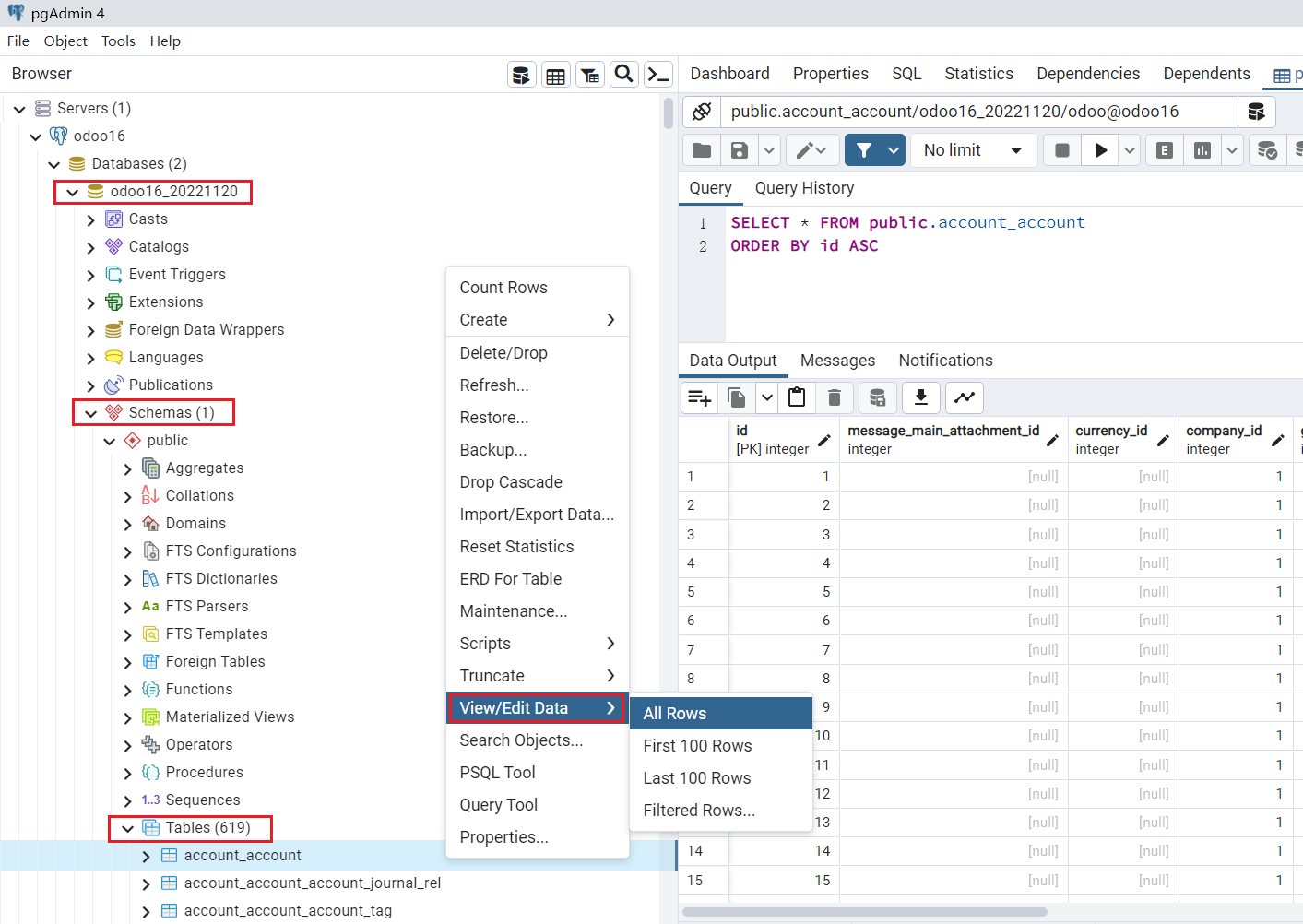Choose Count Rows in the context menu

pyautogui.click(x=538, y=288)
